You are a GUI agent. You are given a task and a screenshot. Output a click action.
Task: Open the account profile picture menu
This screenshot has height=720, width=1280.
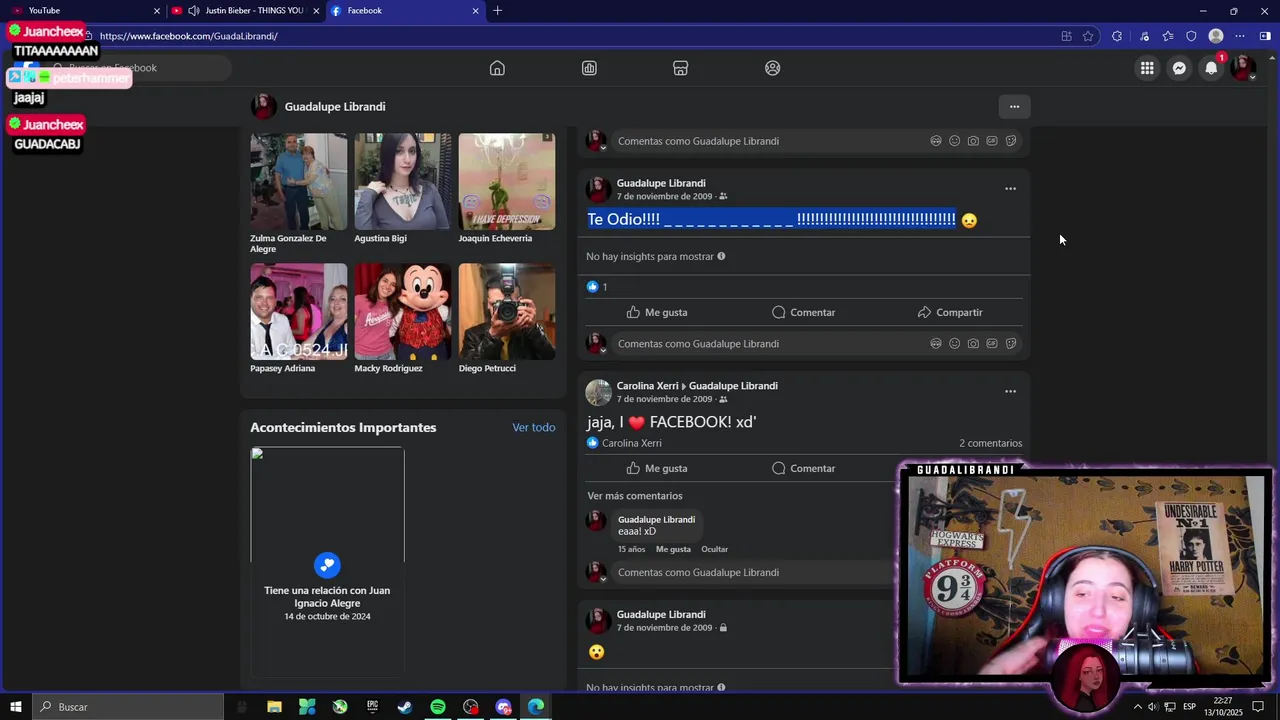pyautogui.click(x=1243, y=68)
